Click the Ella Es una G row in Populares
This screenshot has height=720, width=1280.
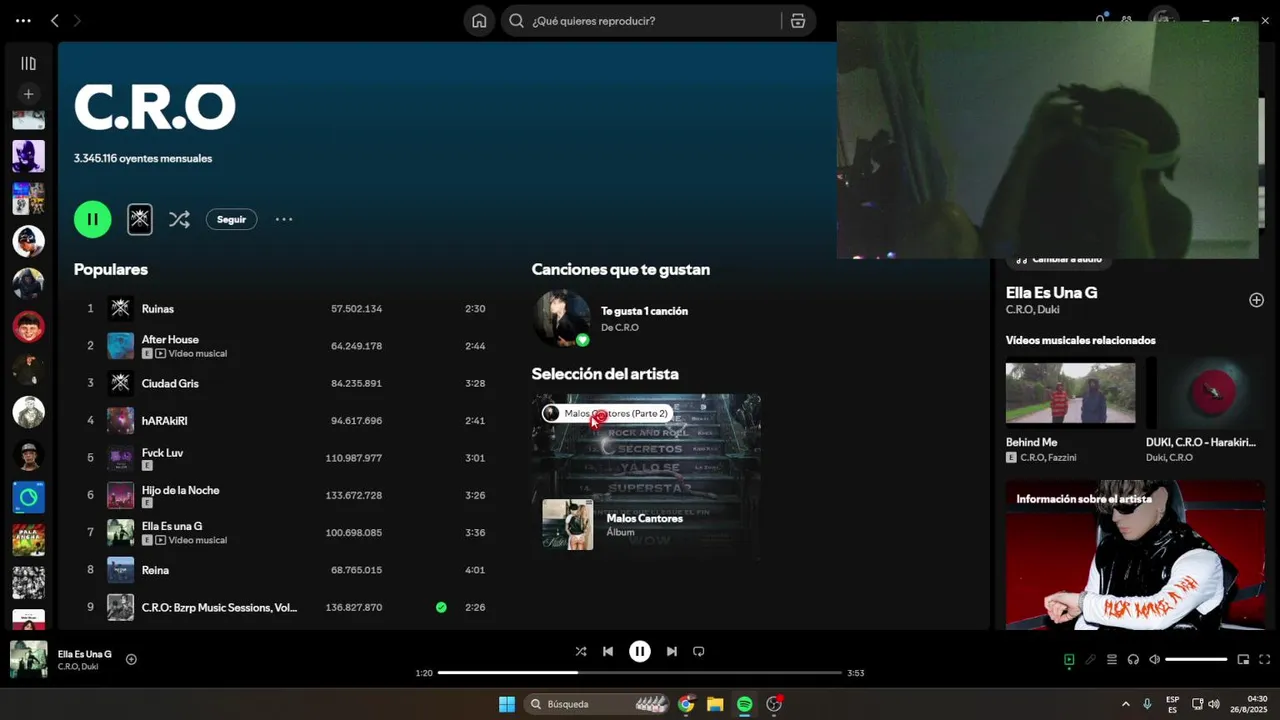[x=285, y=532]
